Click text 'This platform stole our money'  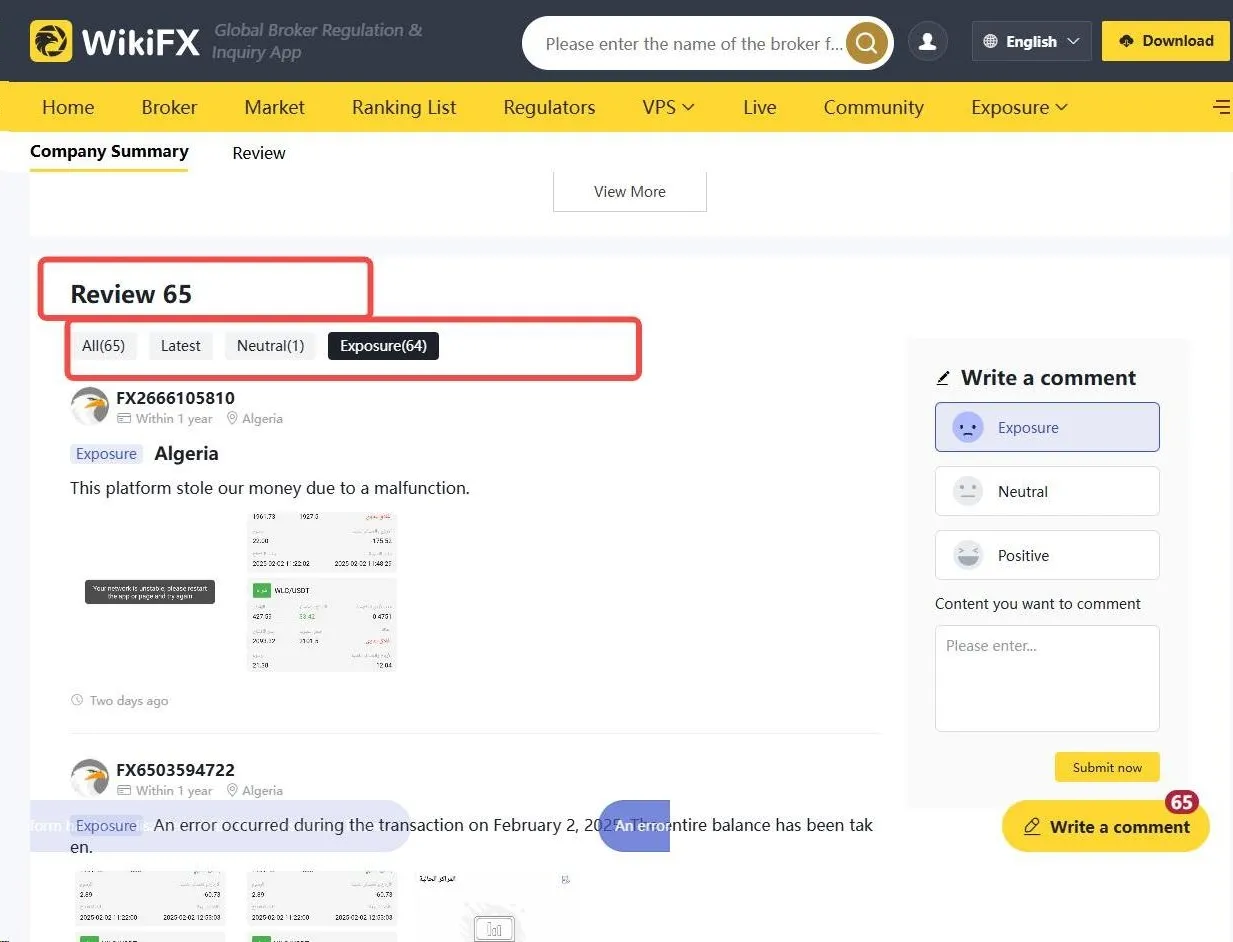pyautogui.click(x=179, y=488)
